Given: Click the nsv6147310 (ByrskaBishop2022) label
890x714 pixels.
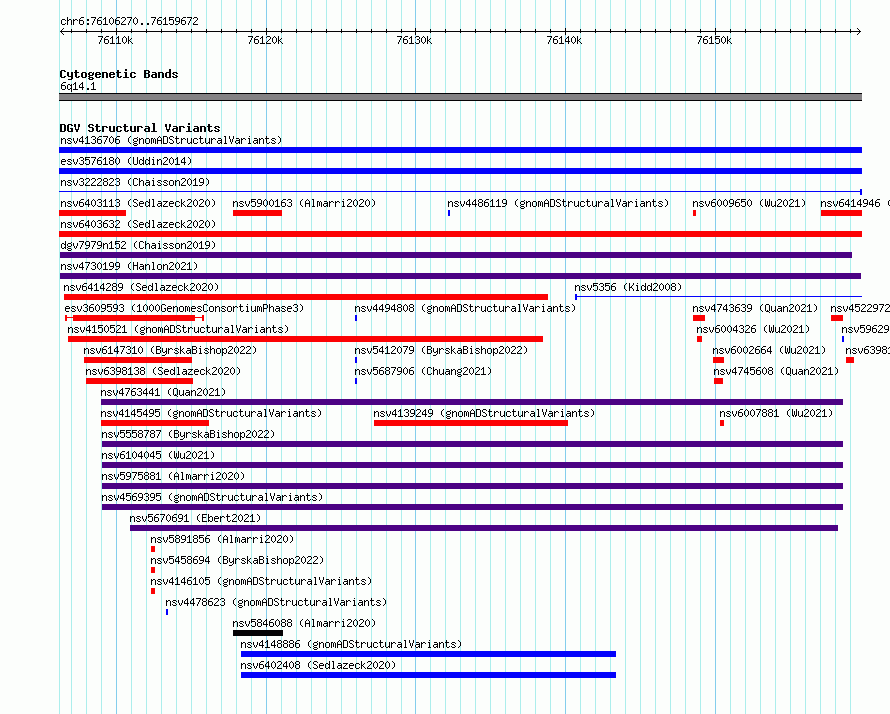Looking at the screenshot, I should pos(170,350).
